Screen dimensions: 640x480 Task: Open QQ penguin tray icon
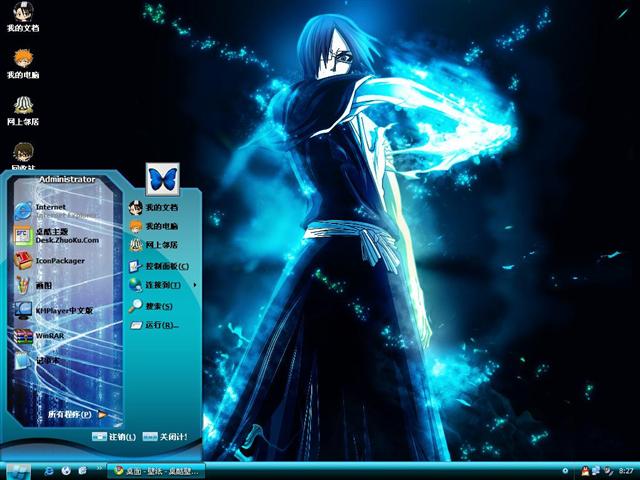586,471
